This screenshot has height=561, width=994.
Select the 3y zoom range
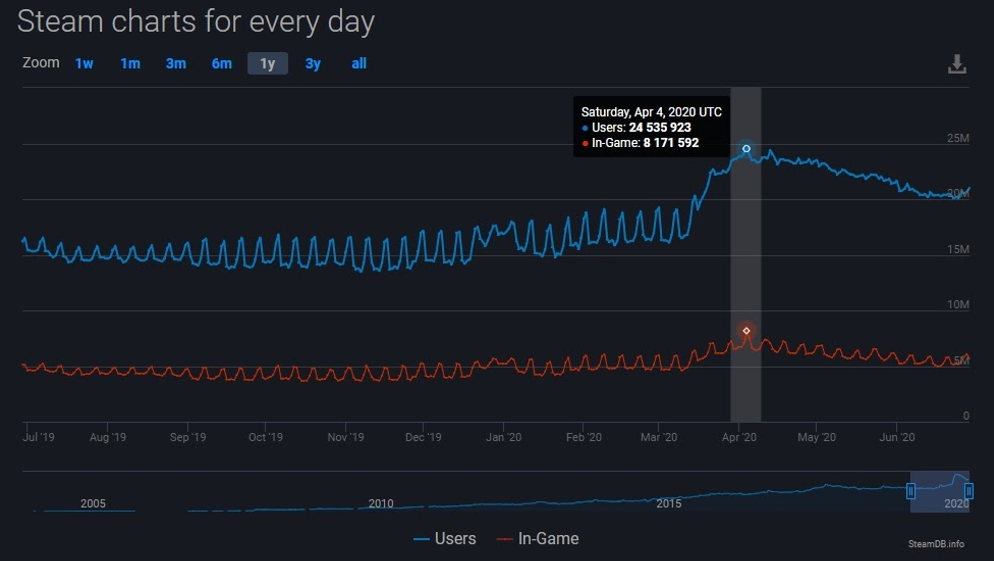(313, 63)
